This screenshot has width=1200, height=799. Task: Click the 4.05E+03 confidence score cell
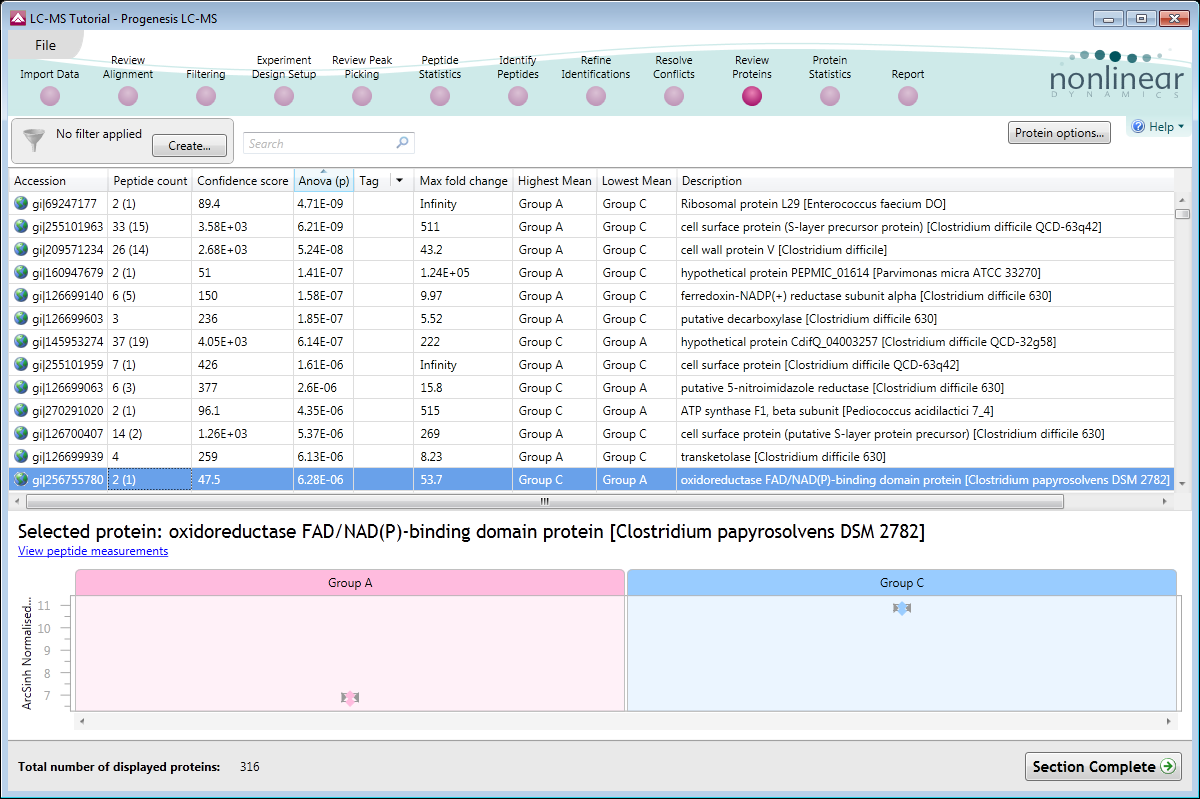(x=243, y=342)
